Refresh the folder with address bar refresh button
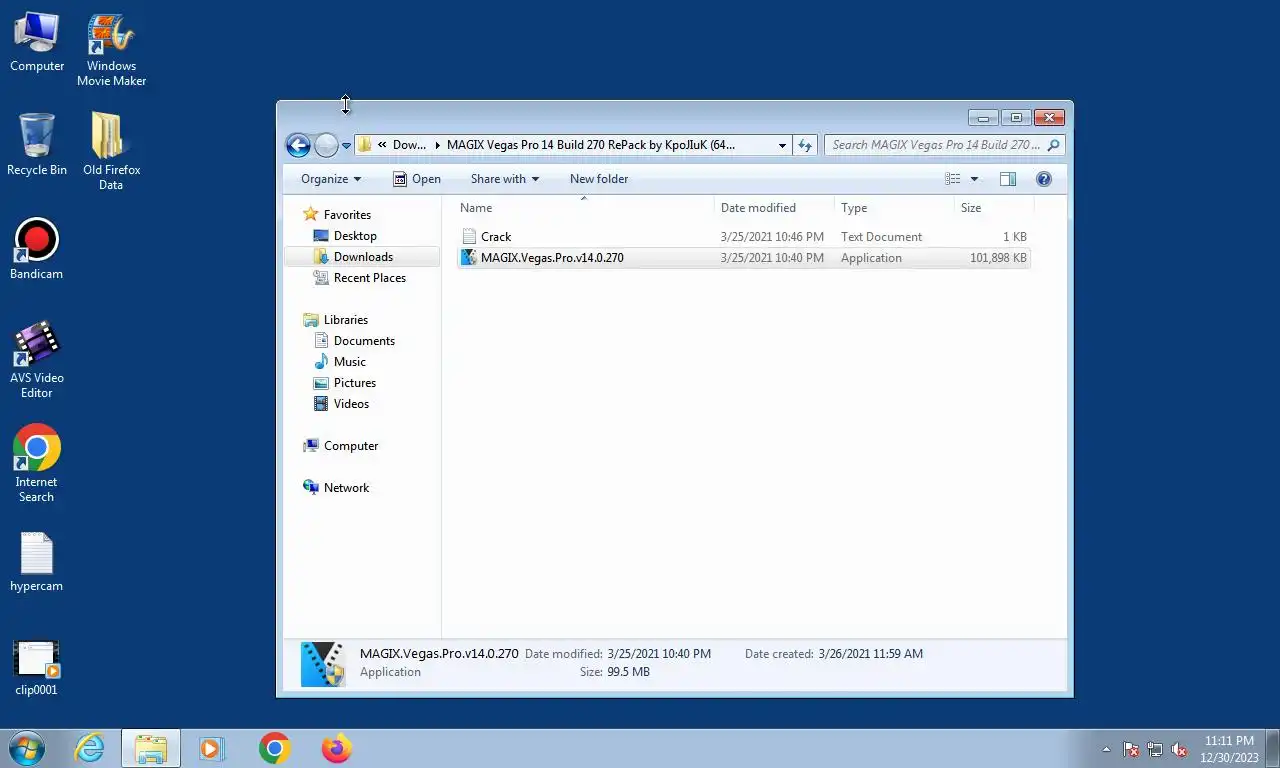 pos(805,145)
